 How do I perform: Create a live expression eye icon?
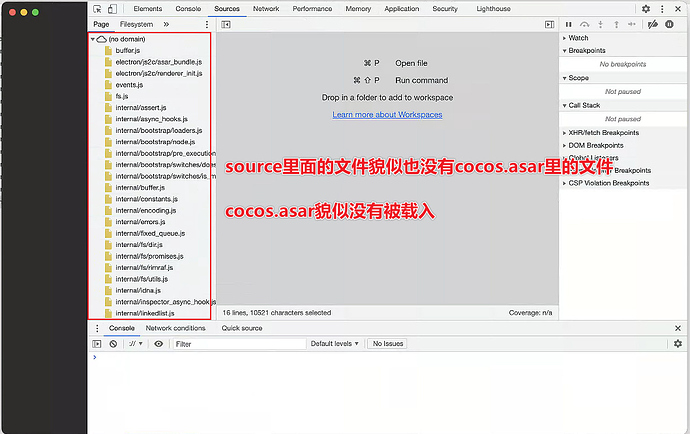[158, 344]
